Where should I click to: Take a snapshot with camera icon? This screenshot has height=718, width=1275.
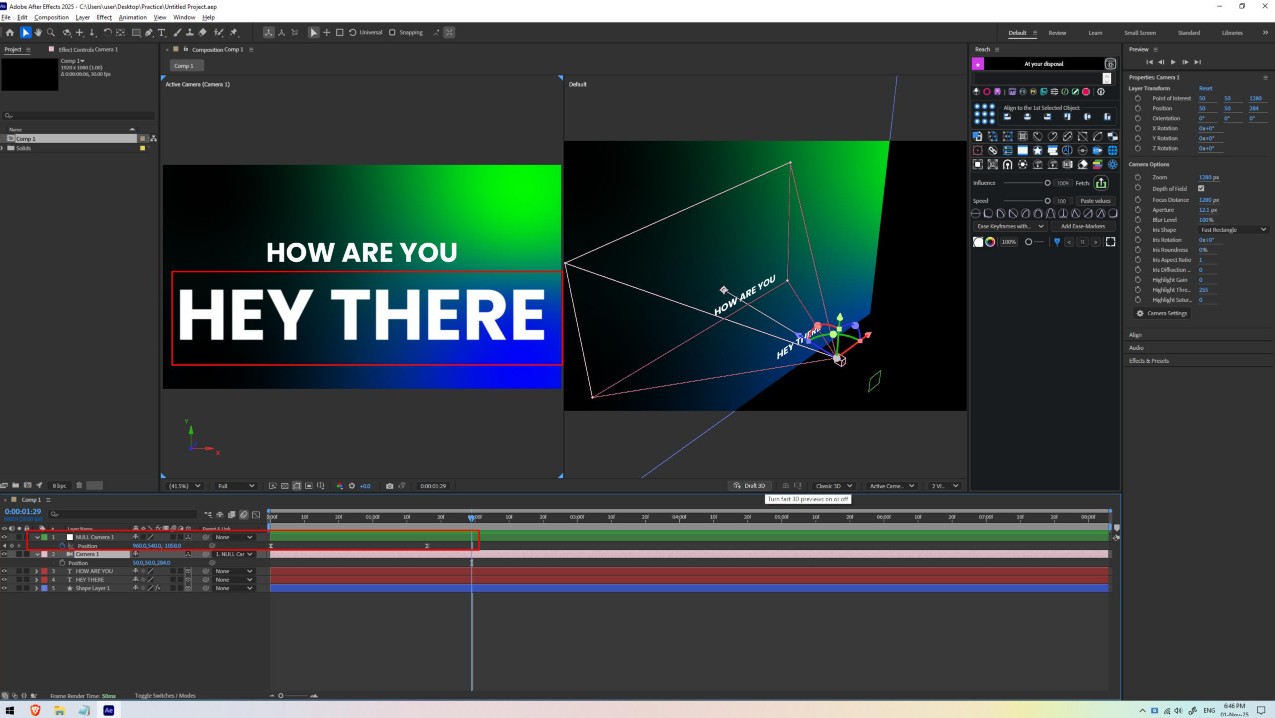click(x=390, y=486)
